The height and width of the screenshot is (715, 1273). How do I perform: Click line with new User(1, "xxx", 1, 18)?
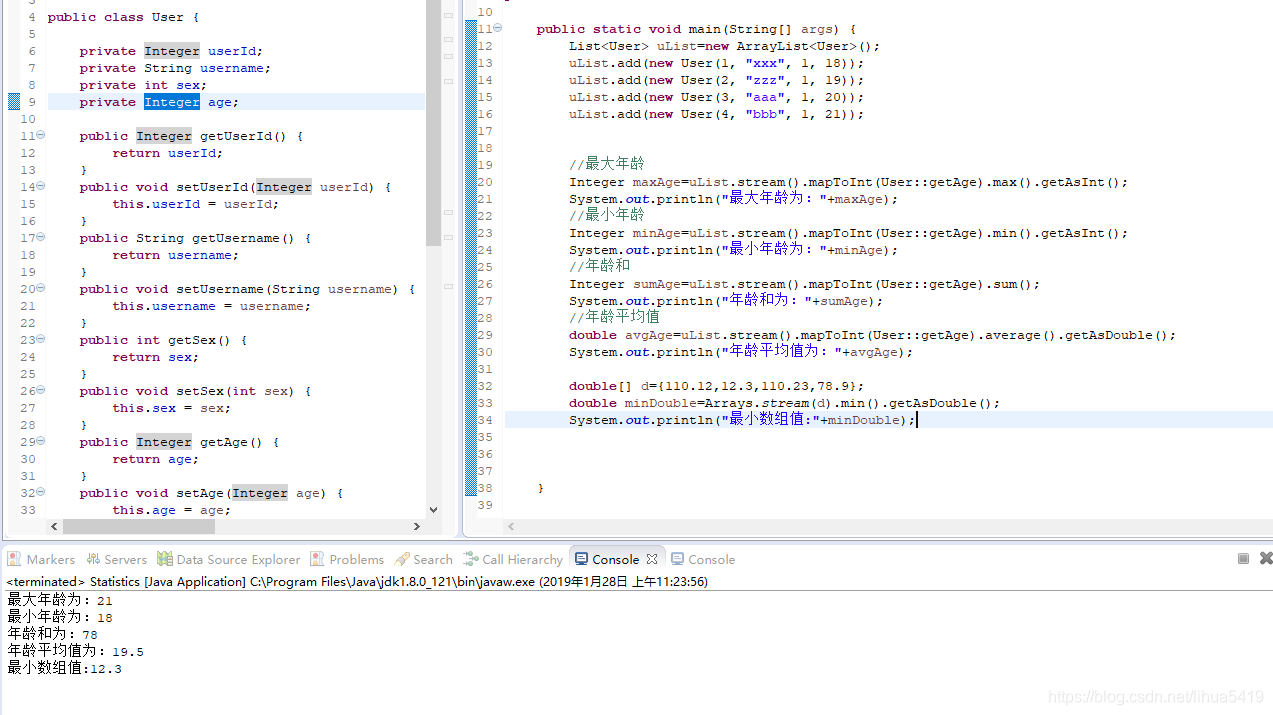click(716, 63)
